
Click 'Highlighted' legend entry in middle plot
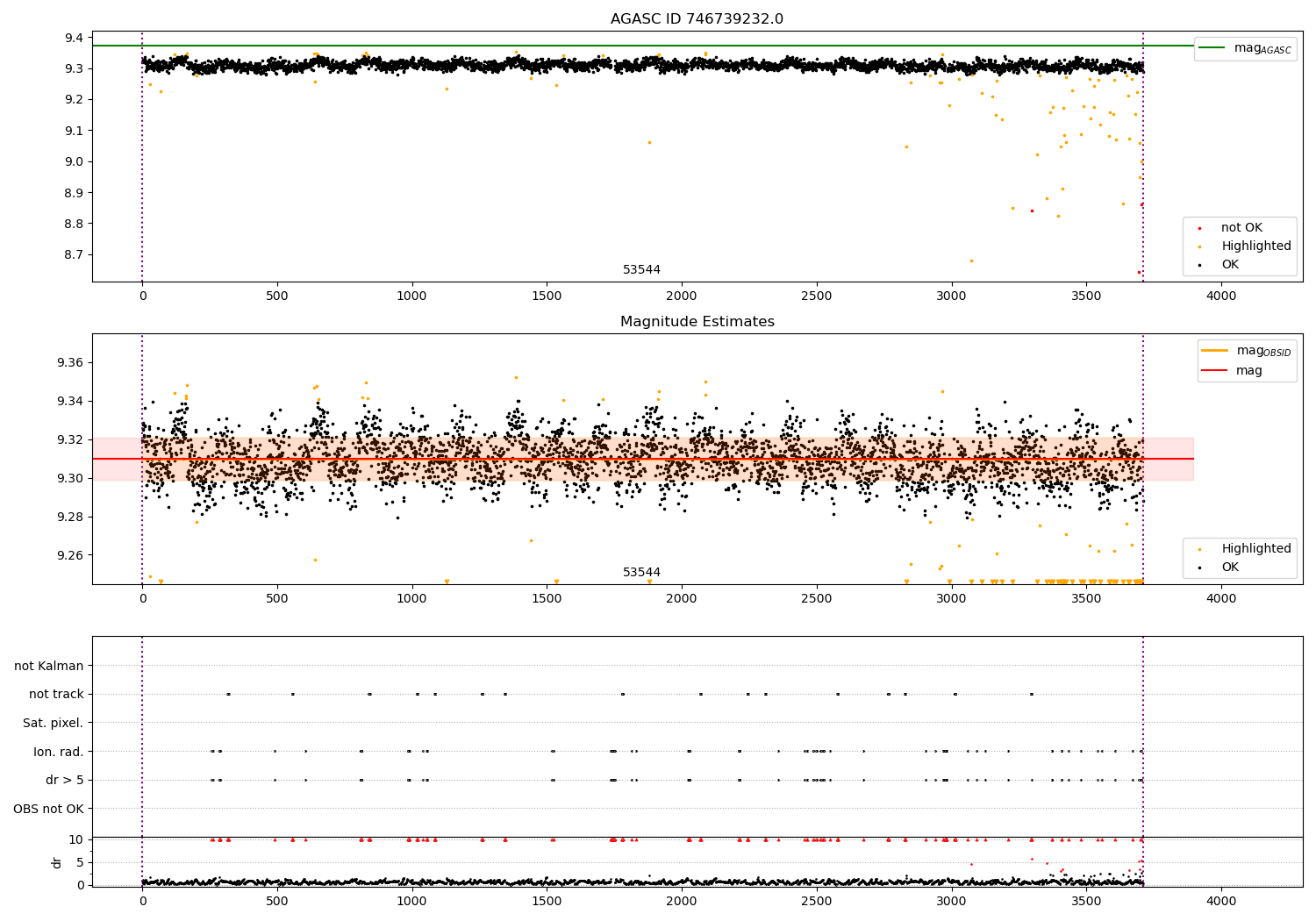coord(1245,549)
